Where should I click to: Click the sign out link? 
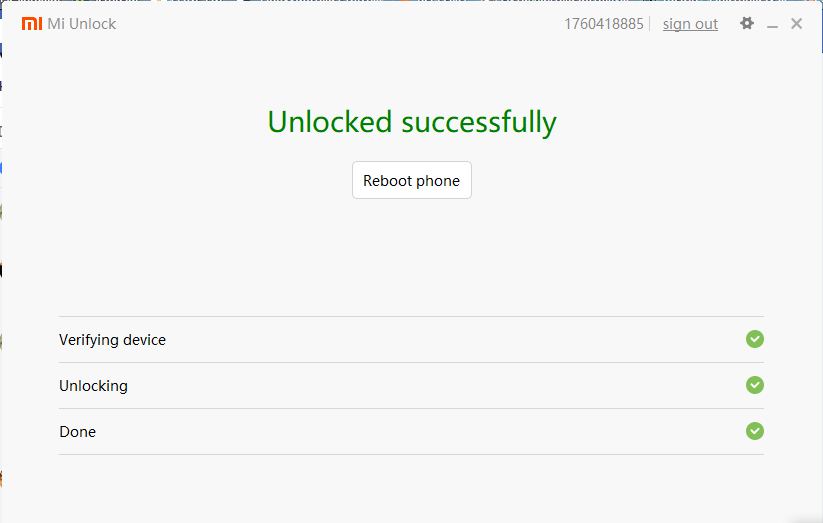(x=690, y=24)
